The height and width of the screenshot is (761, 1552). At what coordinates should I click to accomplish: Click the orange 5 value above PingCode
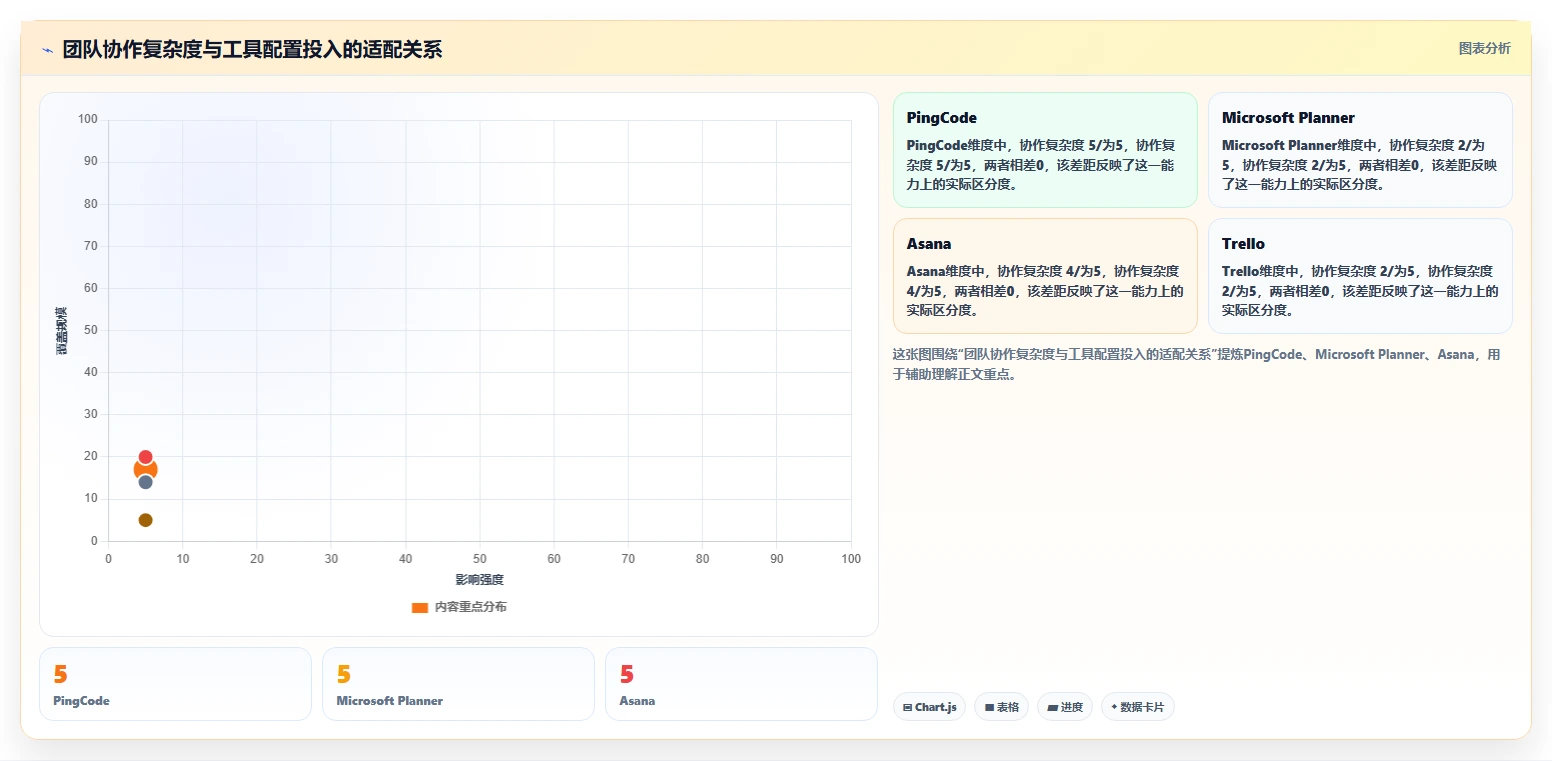point(60,675)
